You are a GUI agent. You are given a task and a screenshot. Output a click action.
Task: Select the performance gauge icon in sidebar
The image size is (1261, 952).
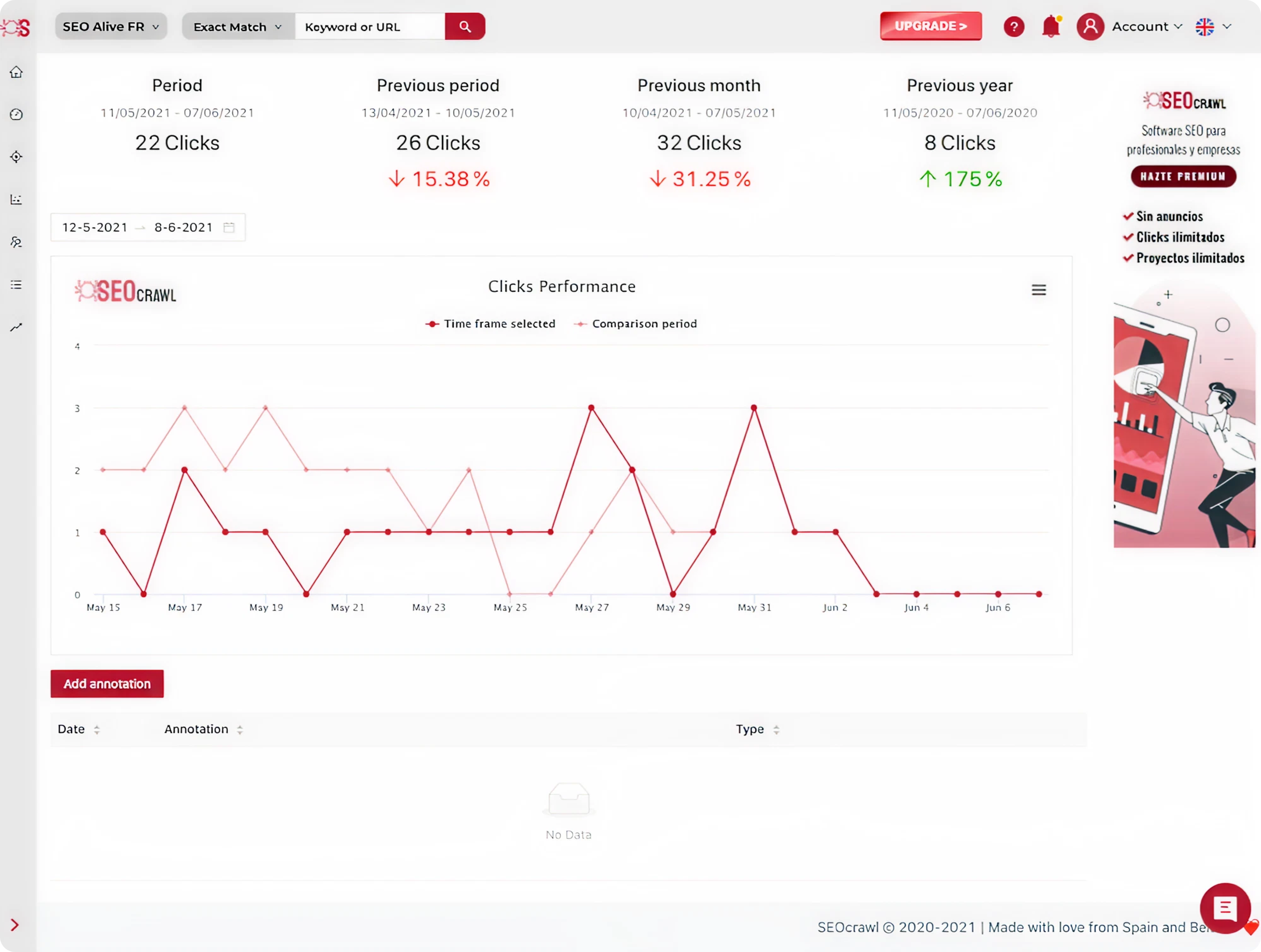pos(16,115)
